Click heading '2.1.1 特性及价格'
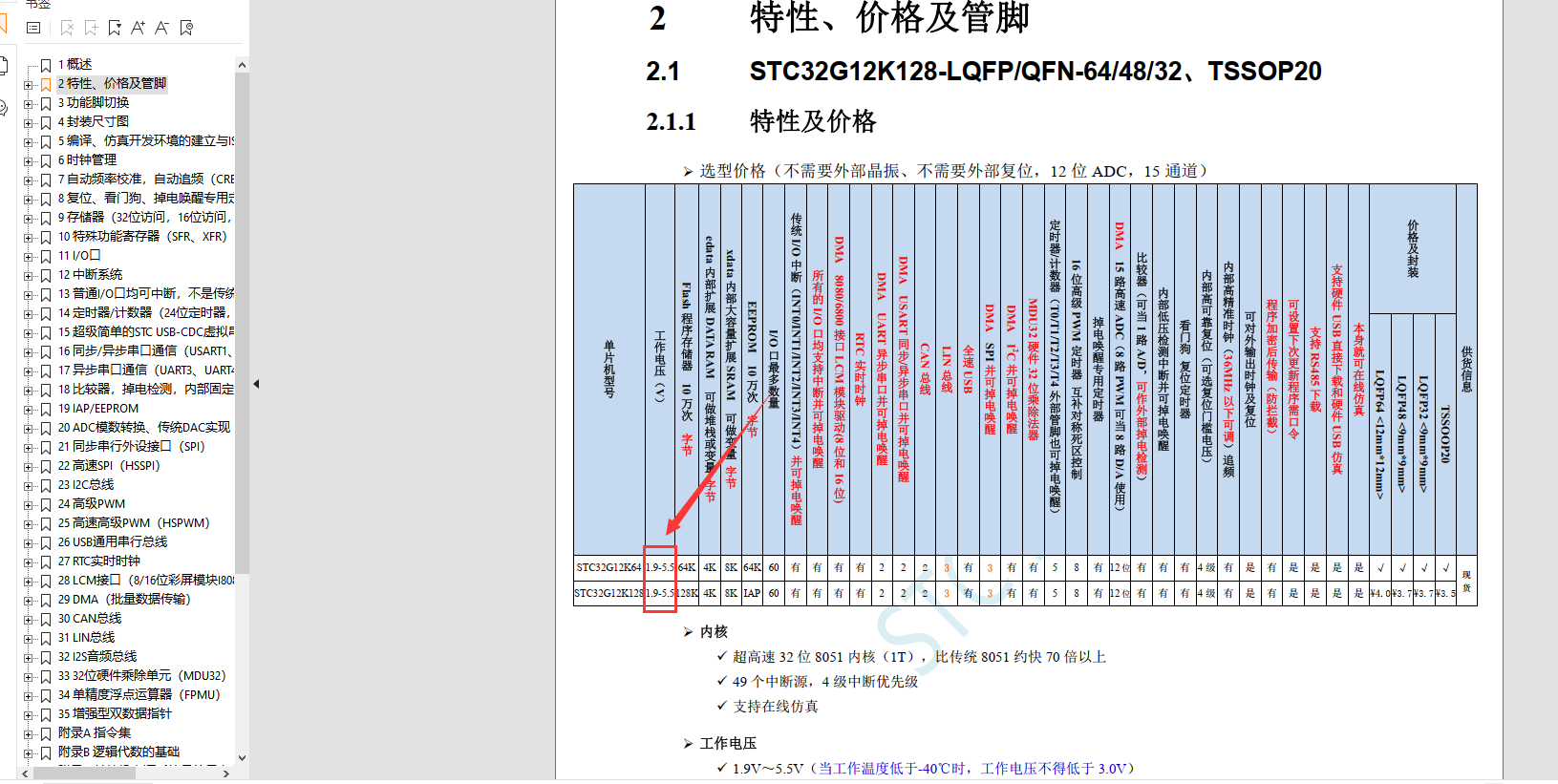Viewport: 1558px width, 784px height. coord(761,121)
